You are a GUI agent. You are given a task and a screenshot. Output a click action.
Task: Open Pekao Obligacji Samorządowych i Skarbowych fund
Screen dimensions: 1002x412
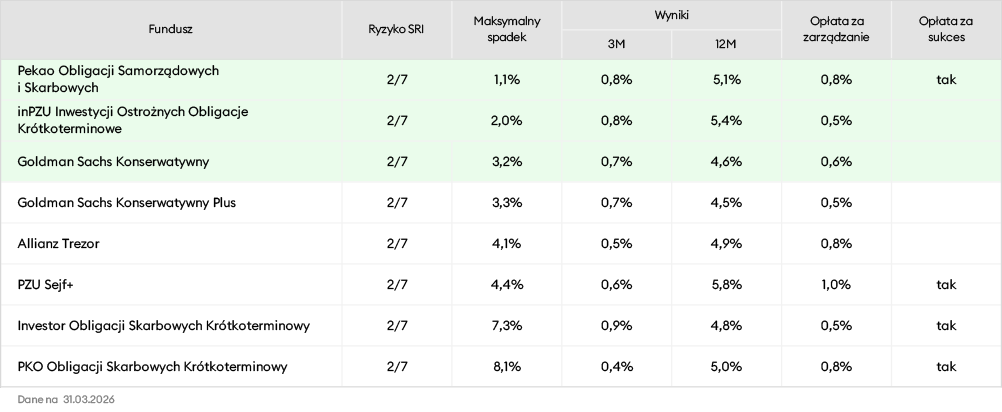tap(118, 80)
